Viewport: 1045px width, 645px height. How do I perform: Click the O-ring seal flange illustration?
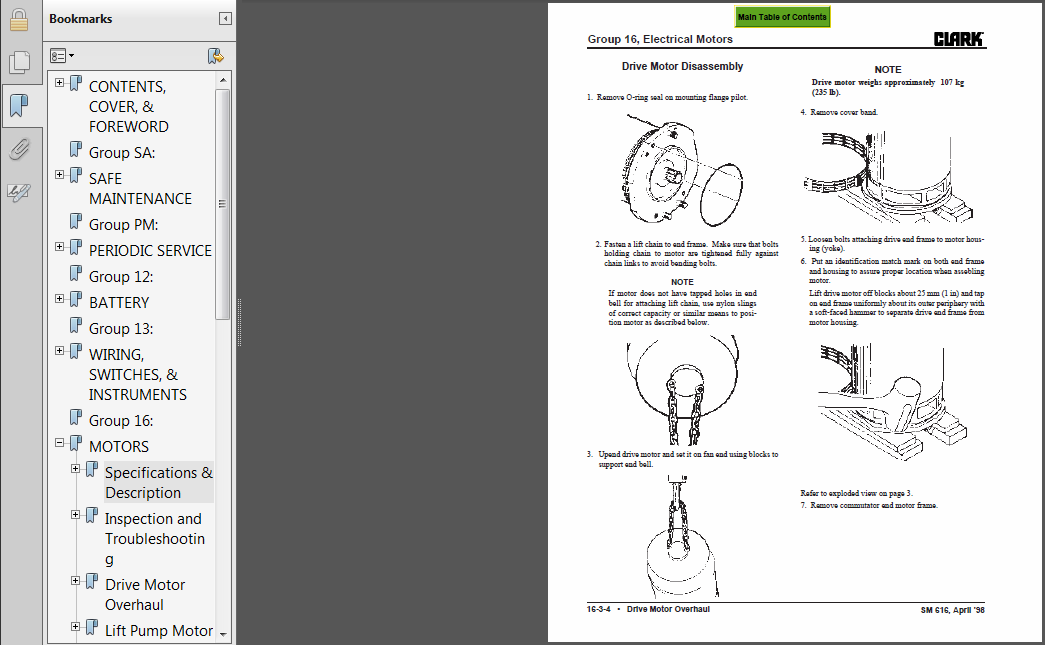tap(681, 171)
